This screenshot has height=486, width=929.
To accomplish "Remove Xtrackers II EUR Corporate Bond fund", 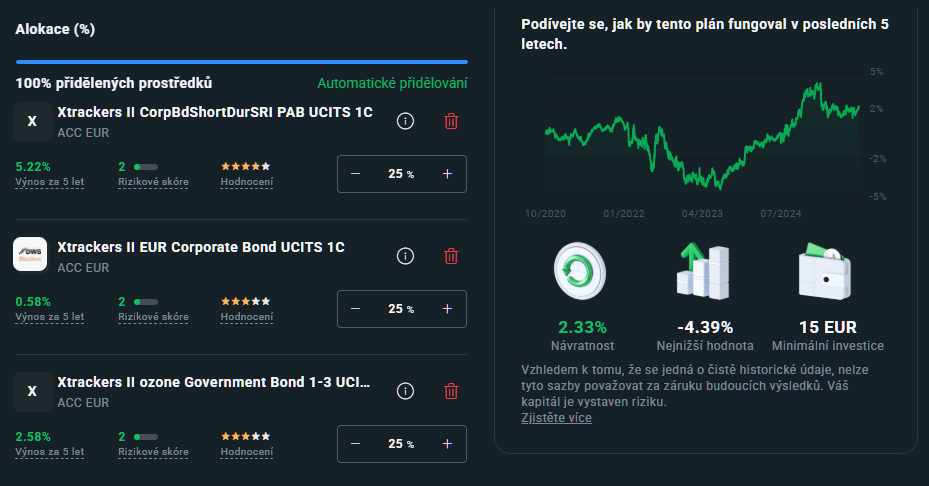I will pyautogui.click(x=451, y=256).
